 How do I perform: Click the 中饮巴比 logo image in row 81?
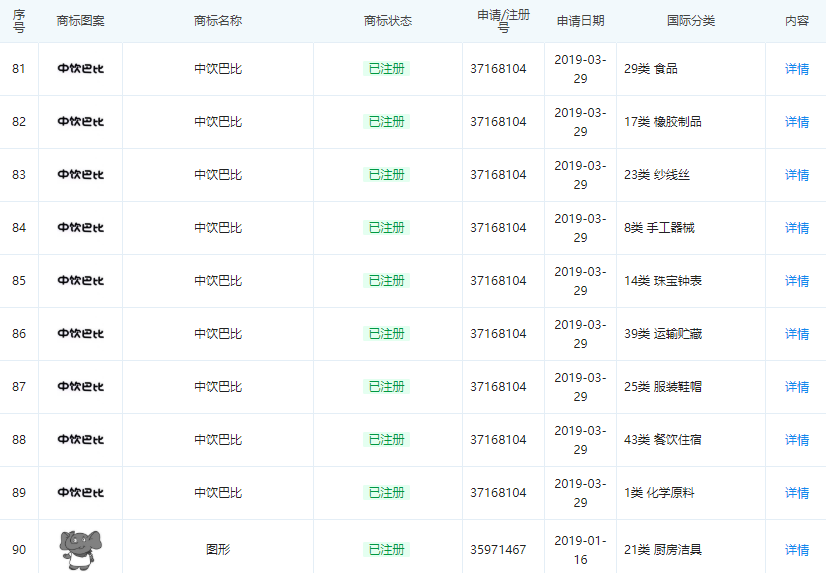(x=80, y=69)
